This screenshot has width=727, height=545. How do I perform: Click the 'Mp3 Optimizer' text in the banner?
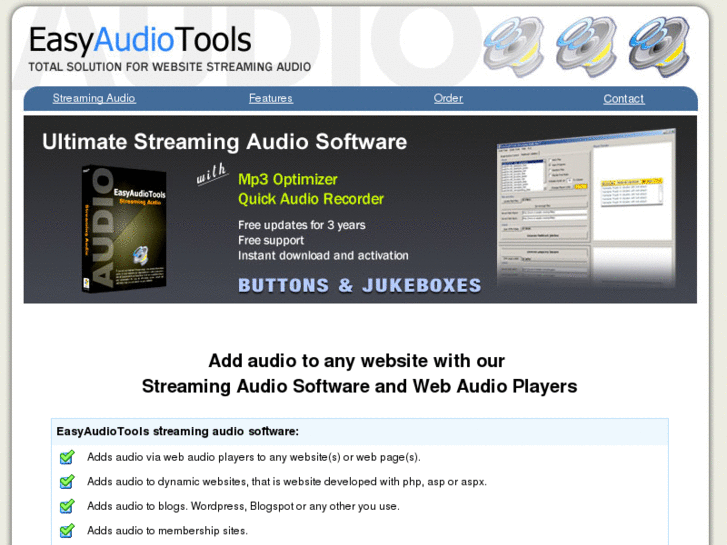(x=287, y=180)
